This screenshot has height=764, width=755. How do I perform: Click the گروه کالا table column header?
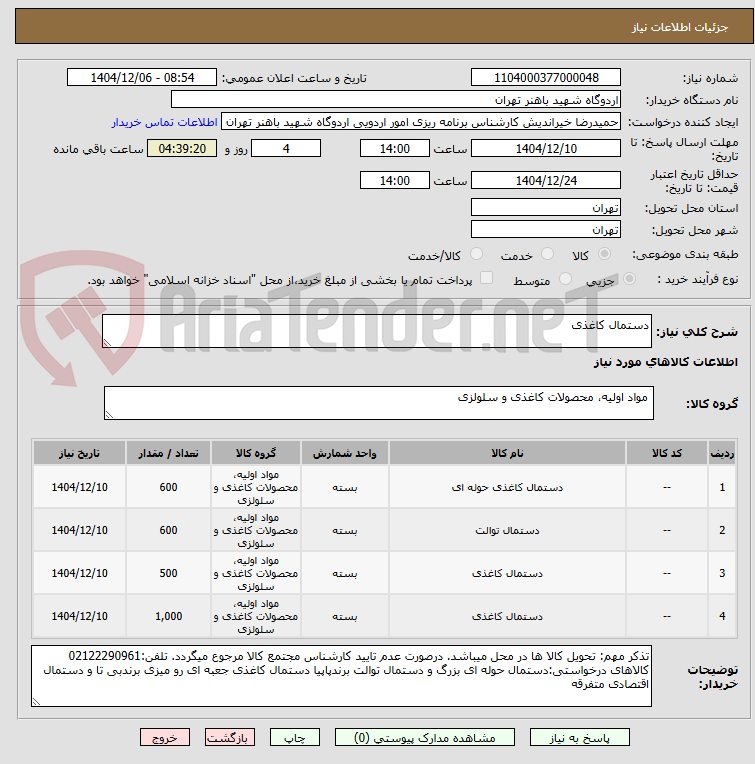pyautogui.click(x=256, y=453)
